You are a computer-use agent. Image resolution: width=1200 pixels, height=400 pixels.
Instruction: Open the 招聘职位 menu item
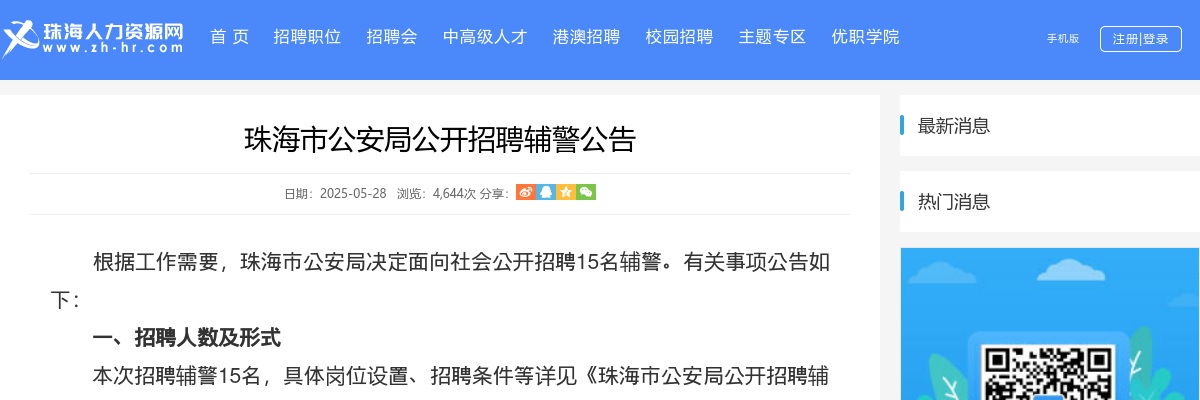click(x=307, y=37)
